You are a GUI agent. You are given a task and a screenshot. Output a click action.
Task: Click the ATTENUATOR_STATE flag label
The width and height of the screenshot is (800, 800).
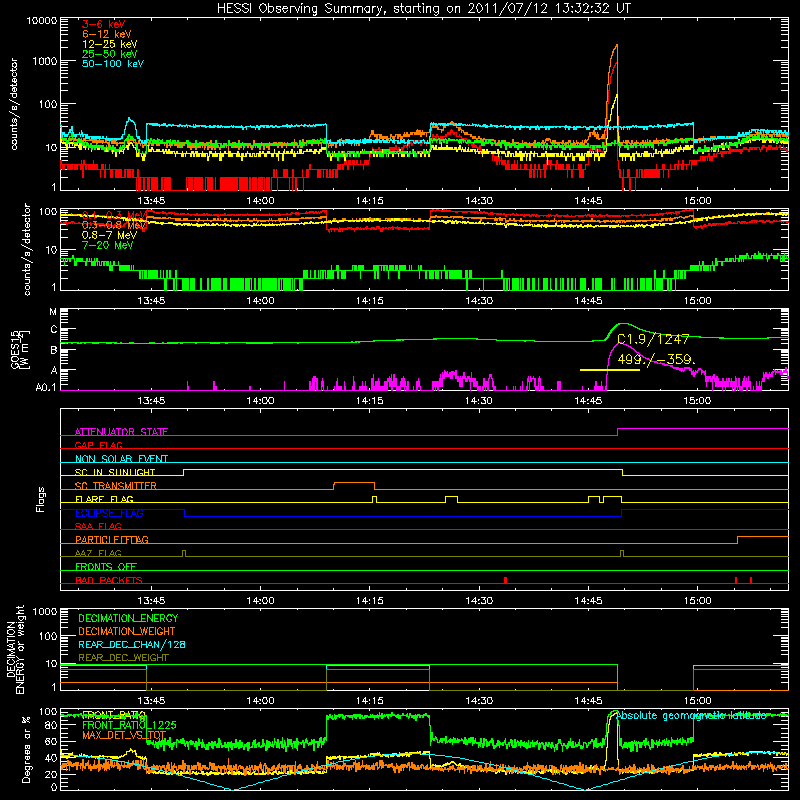pos(121,432)
